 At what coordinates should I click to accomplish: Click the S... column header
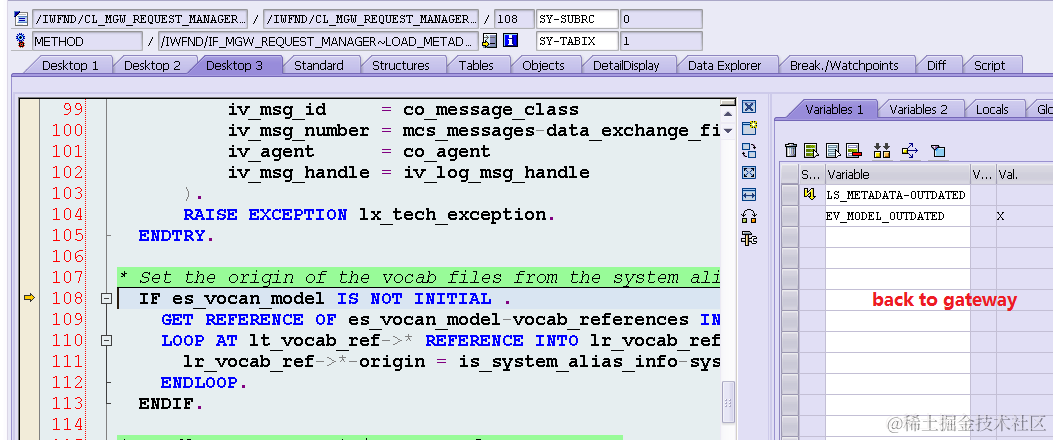(813, 175)
